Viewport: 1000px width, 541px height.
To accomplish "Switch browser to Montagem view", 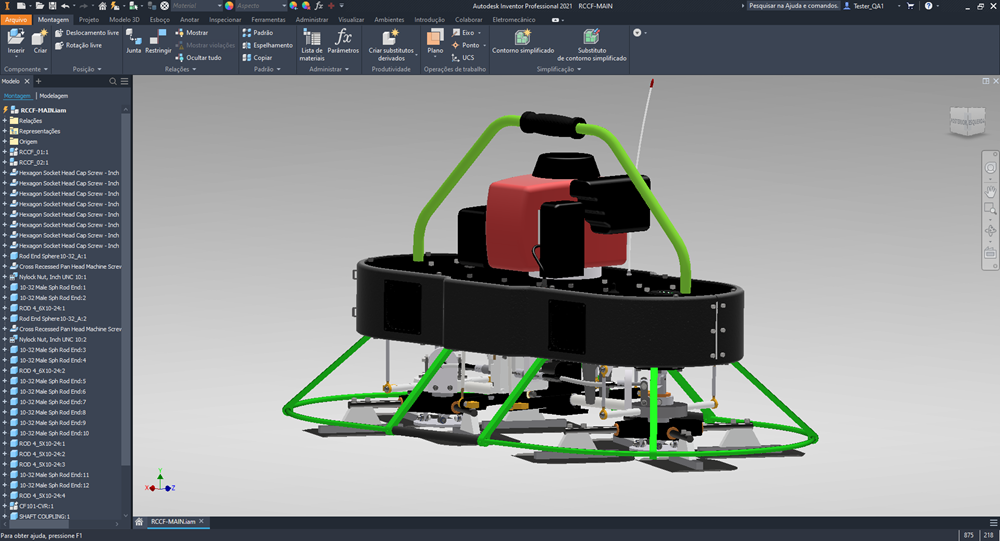I will pos(17,96).
